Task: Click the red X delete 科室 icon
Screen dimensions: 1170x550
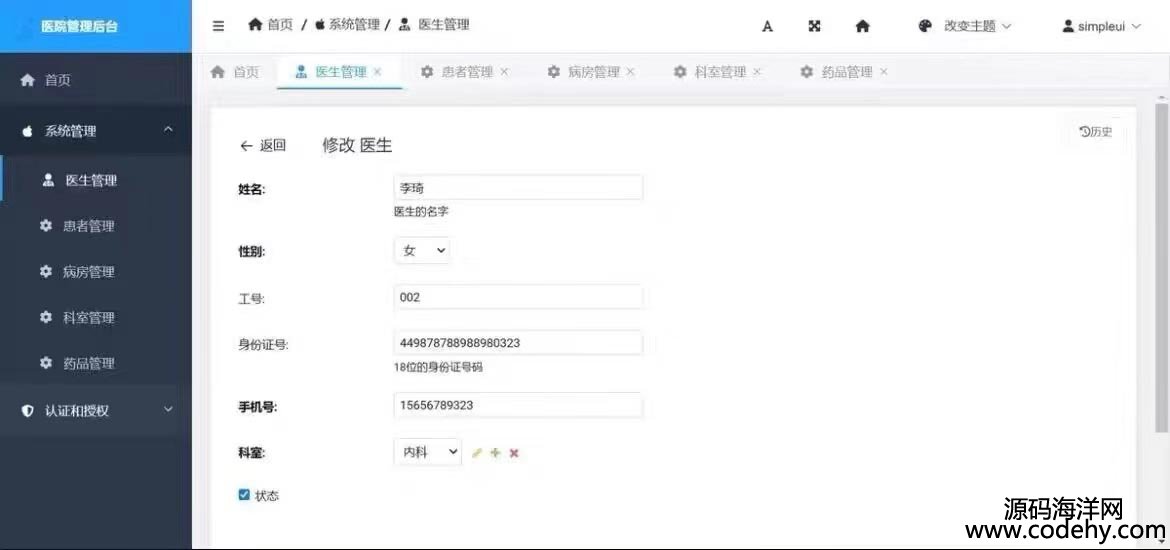Action: pos(514,453)
